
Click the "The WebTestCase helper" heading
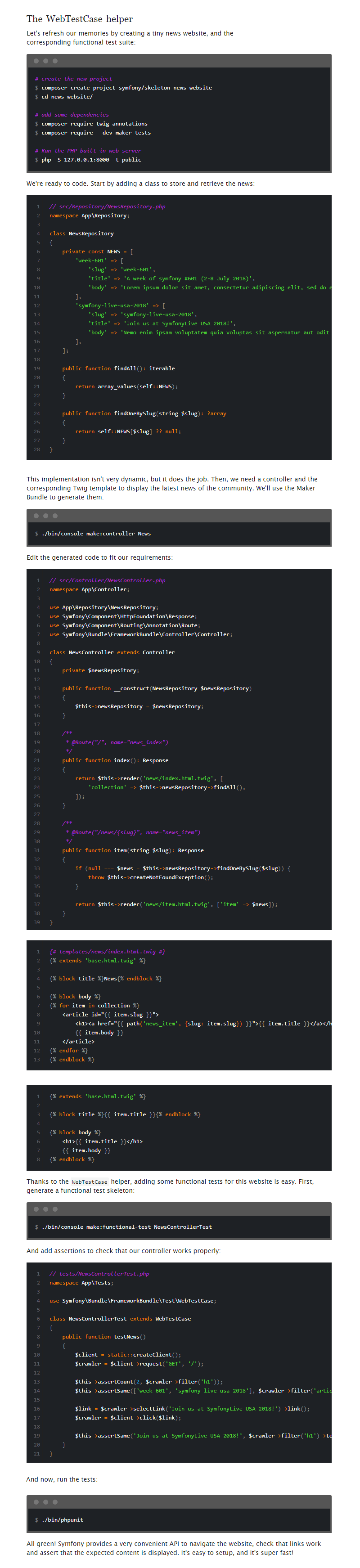tap(79, 19)
